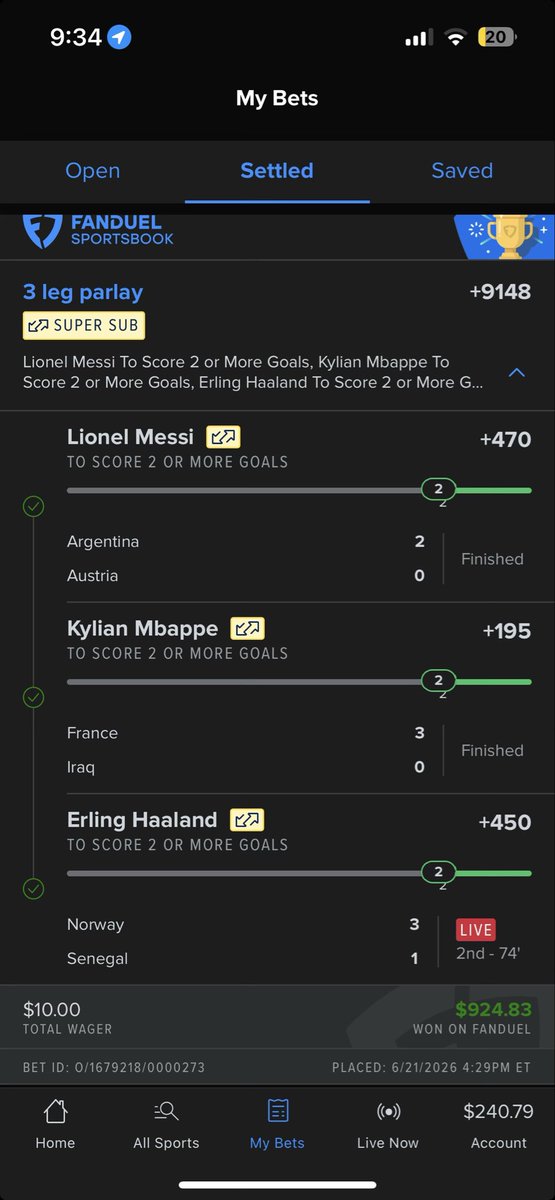Switch to the Saved bets tab
This screenshot has width=555, height=1200.
(x=462, y=171)
